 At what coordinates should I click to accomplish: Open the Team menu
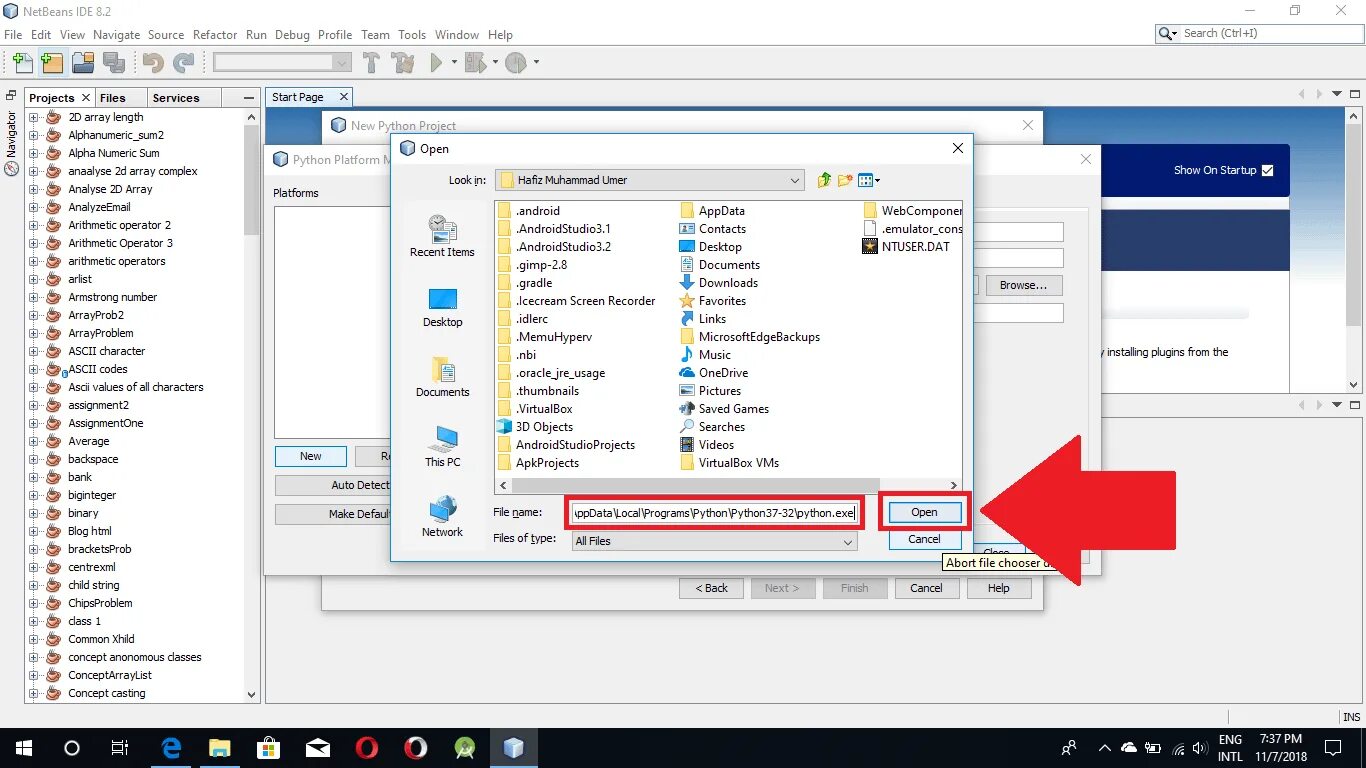click(376, 34)
